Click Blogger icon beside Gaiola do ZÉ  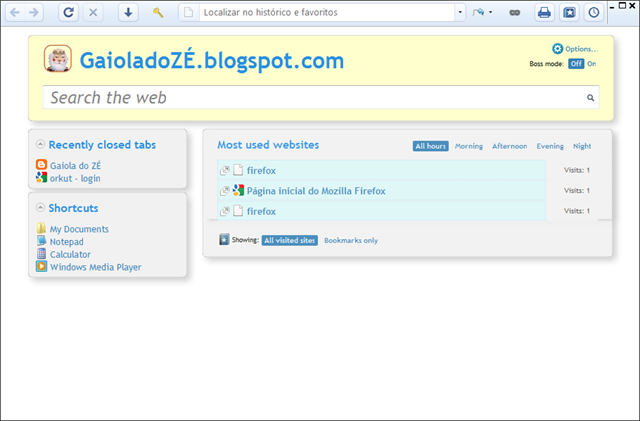point(41,165)
